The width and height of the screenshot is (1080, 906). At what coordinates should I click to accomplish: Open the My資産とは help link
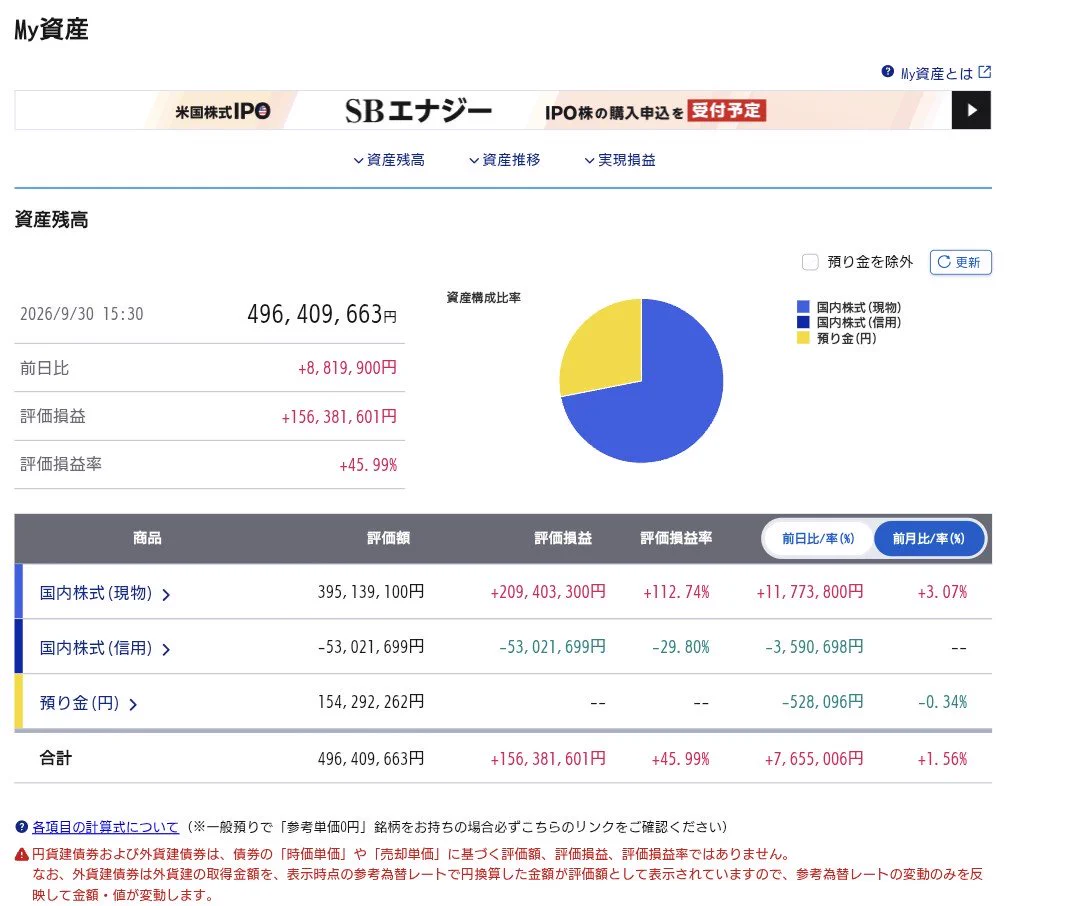click(936, 73)
